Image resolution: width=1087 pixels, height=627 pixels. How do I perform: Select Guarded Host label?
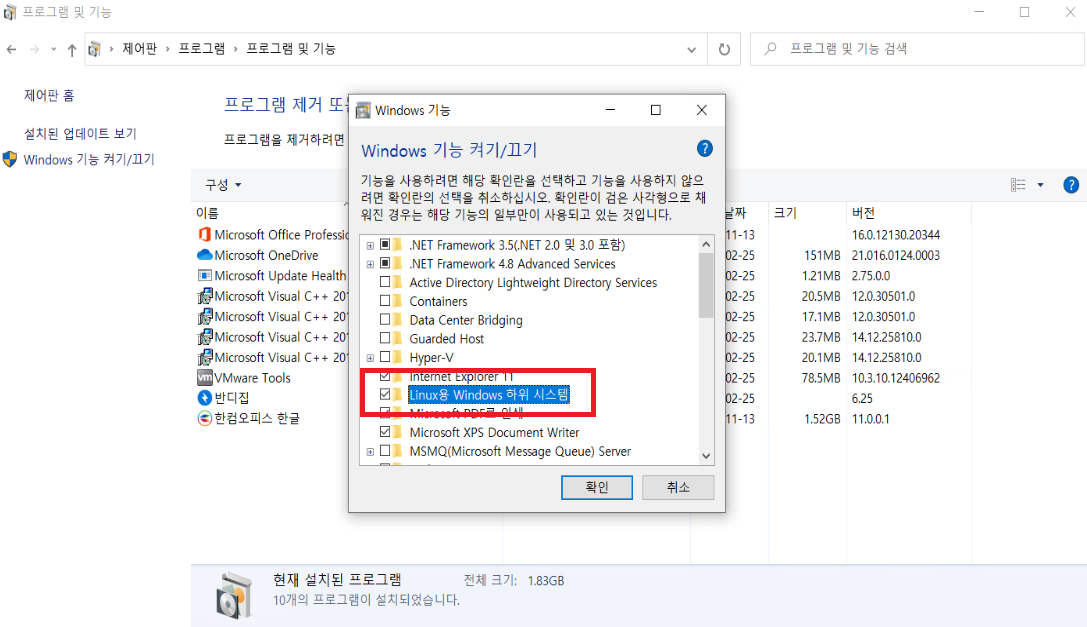(446, 338)
